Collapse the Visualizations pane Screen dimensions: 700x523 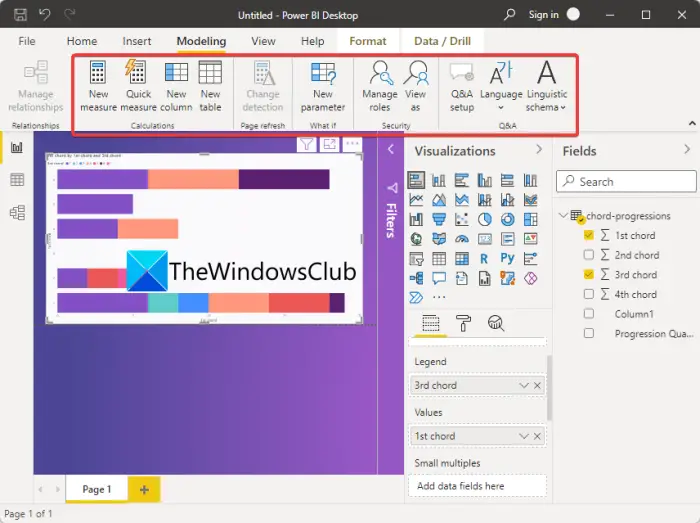(x=539, y=149)
